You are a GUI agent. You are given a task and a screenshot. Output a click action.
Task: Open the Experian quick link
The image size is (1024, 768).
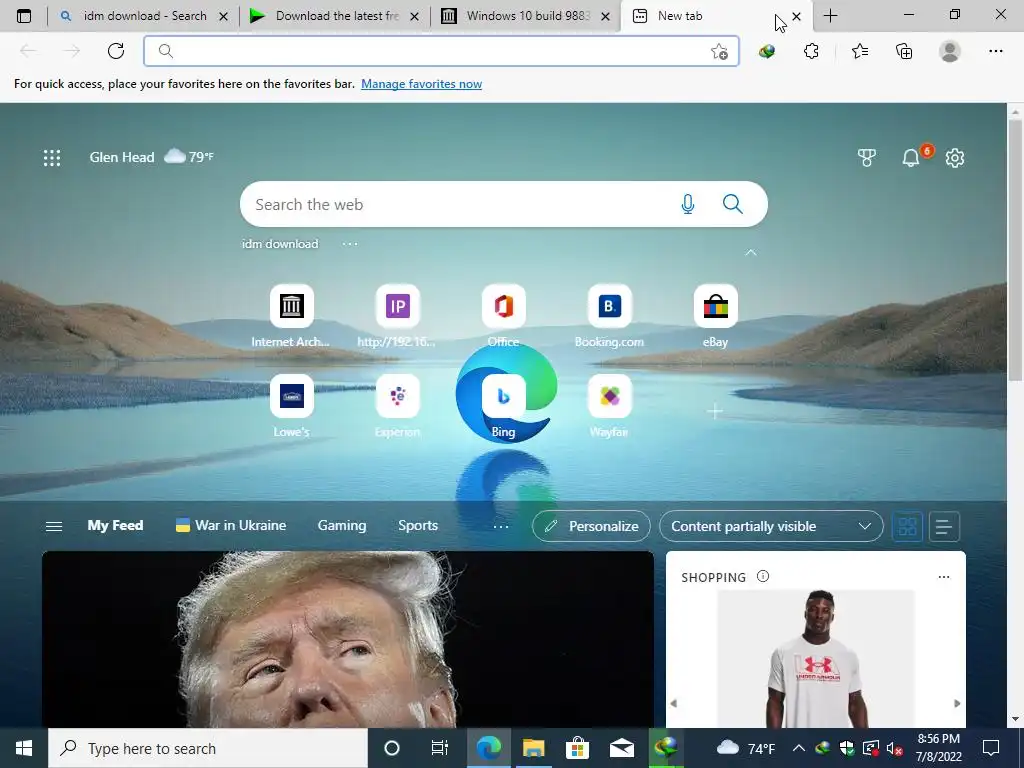point(397,407)
